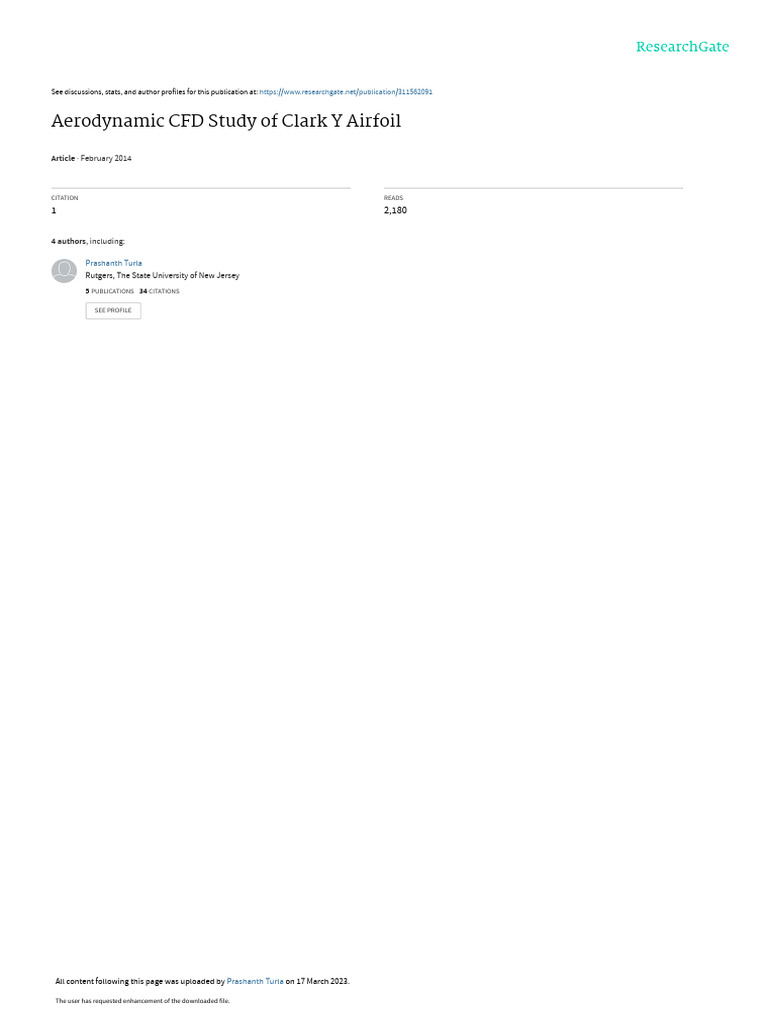The width and height of the screenshot is (768, 1024).
Task: Click the READS heading label
Action: point(393,198)
